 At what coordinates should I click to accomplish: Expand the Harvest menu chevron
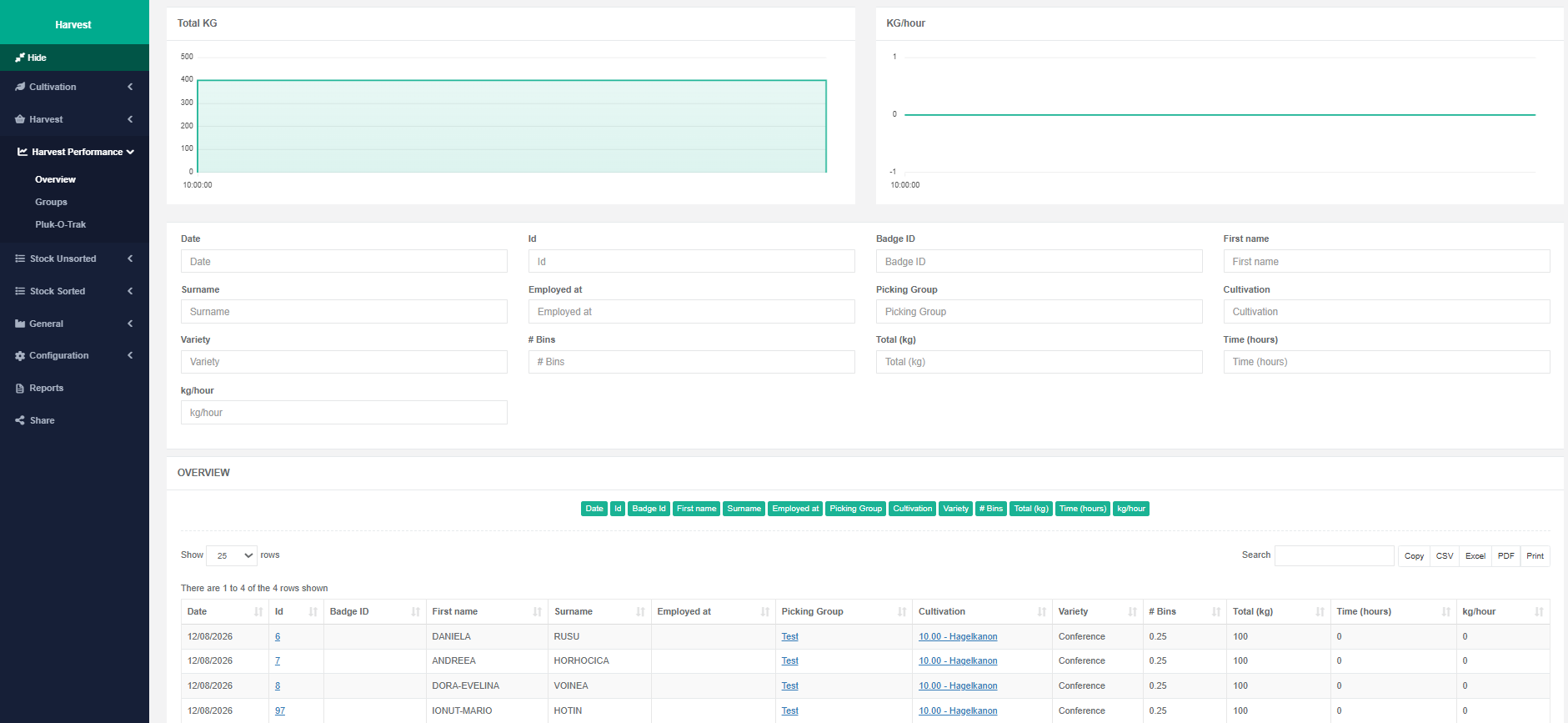click(130, 119)
